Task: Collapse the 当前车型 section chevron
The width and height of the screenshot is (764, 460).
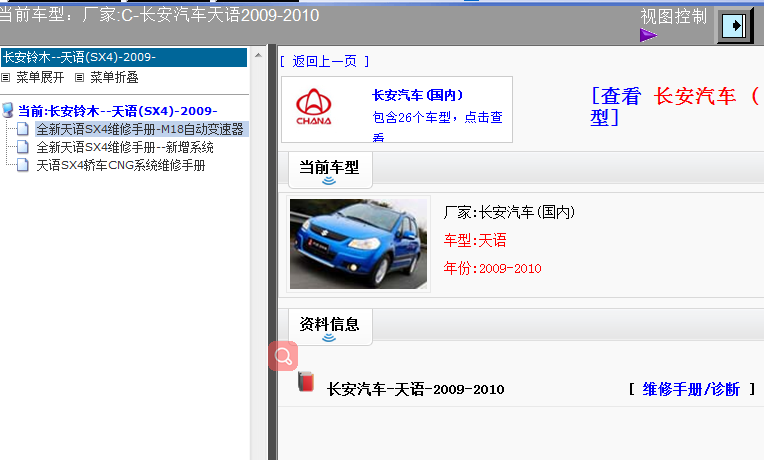Action: point(329,181)
